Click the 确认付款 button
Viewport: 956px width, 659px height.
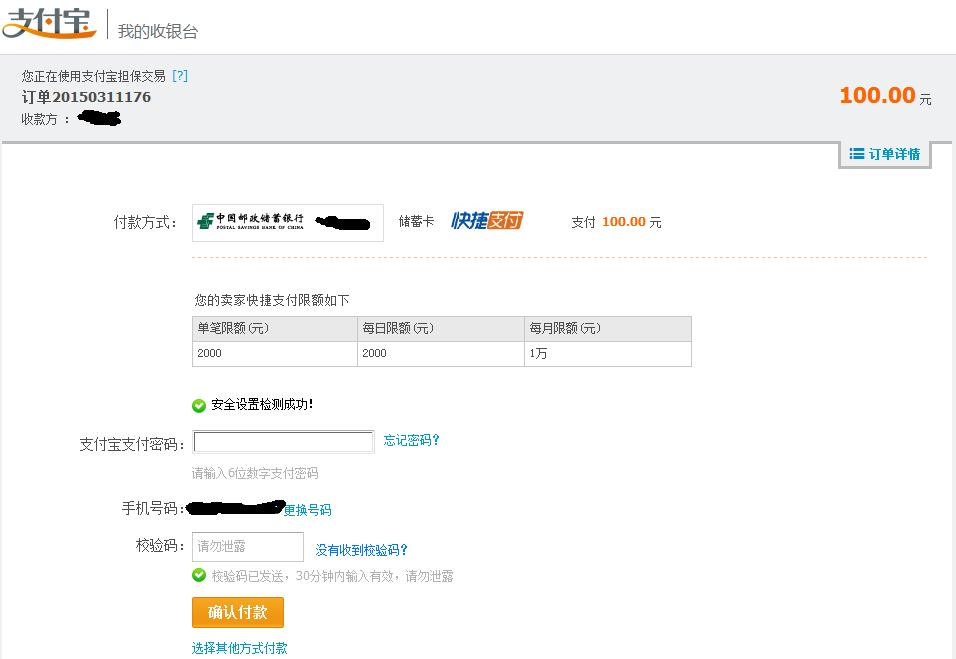[238, 612]
